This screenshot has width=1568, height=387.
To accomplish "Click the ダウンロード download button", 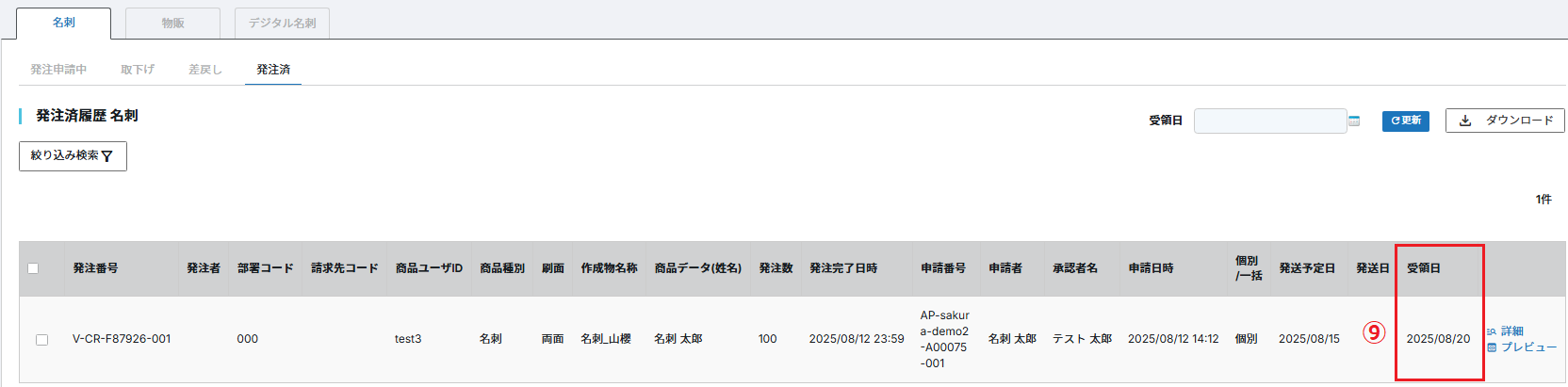I will pyautogui.click(x=1505, y=121).
